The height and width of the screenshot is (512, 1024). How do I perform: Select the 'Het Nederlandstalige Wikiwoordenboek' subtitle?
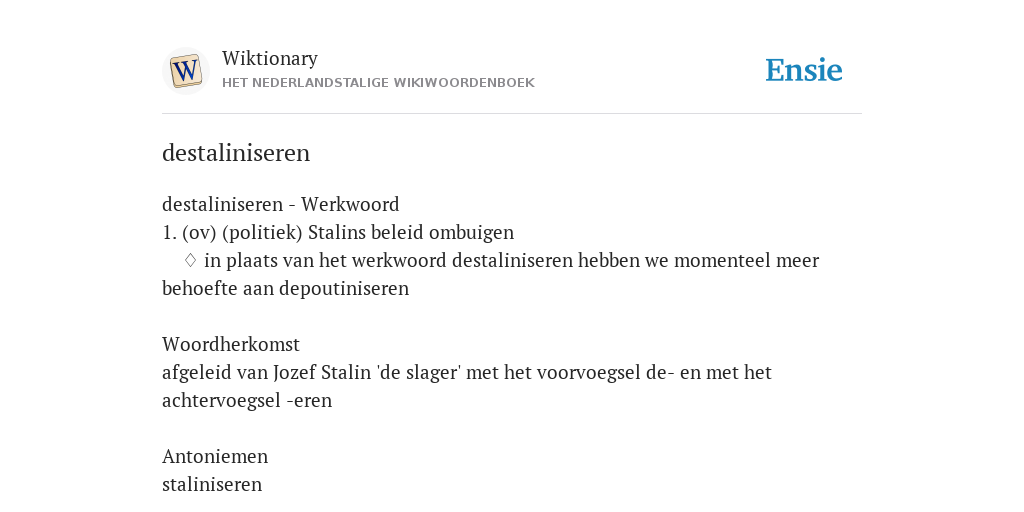(378, 83)
